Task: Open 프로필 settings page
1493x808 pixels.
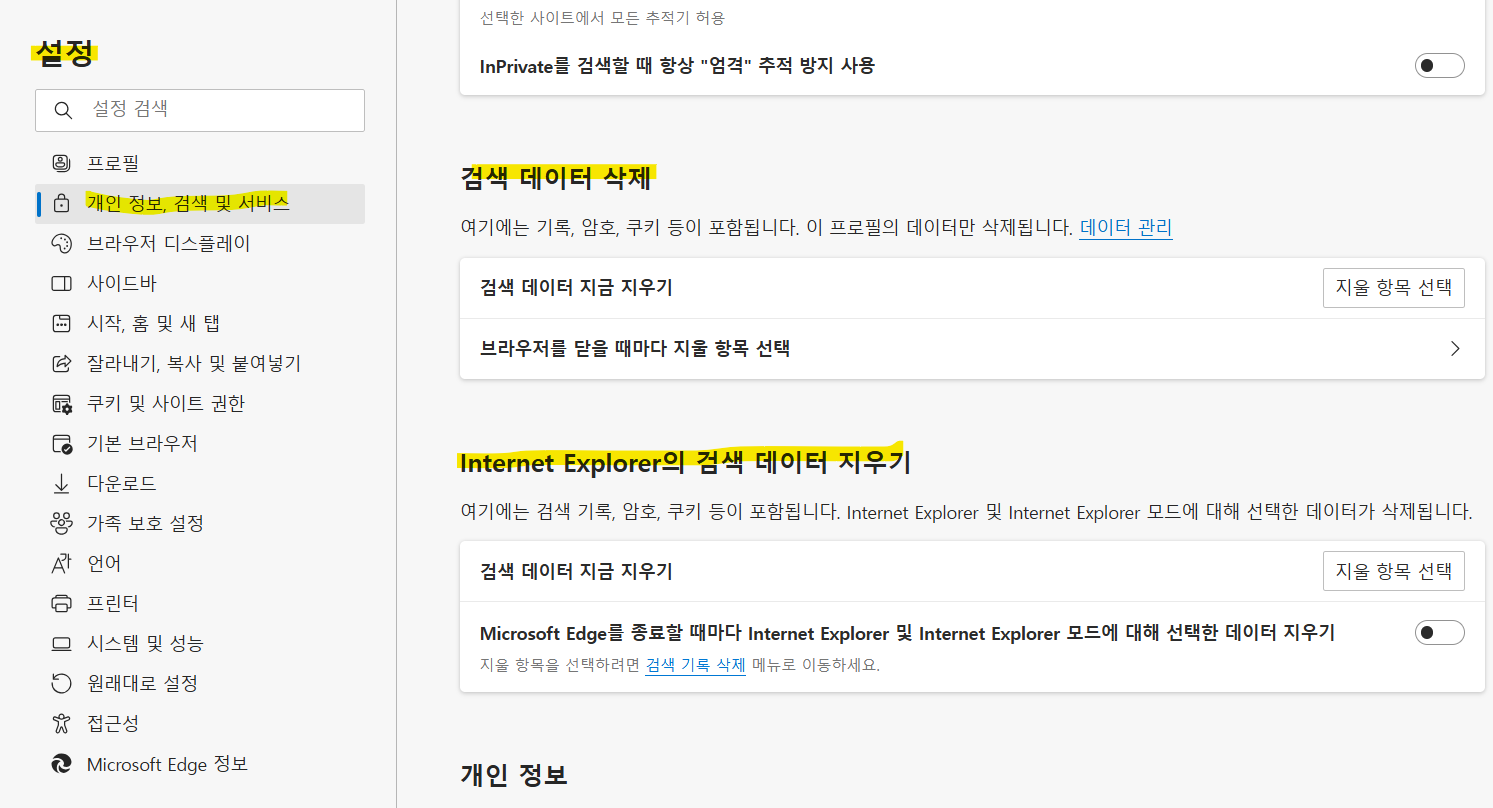Action: tap(200, 163)
